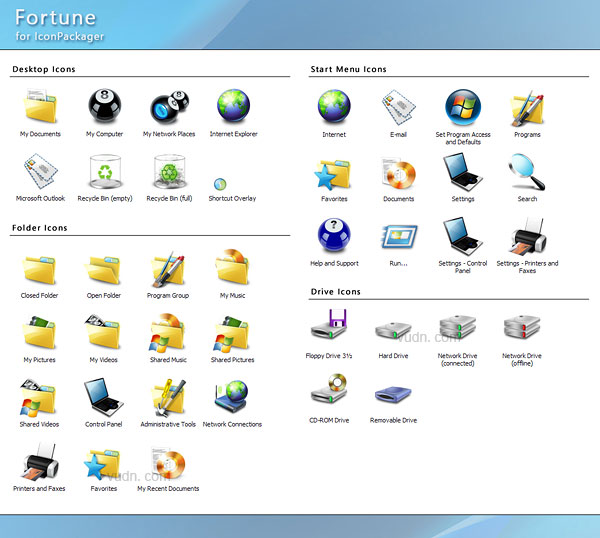Click the 'Administrative Tools' label
Viewport: 600px width, 538px height.
pyautogui.click(x=168, y=424)
